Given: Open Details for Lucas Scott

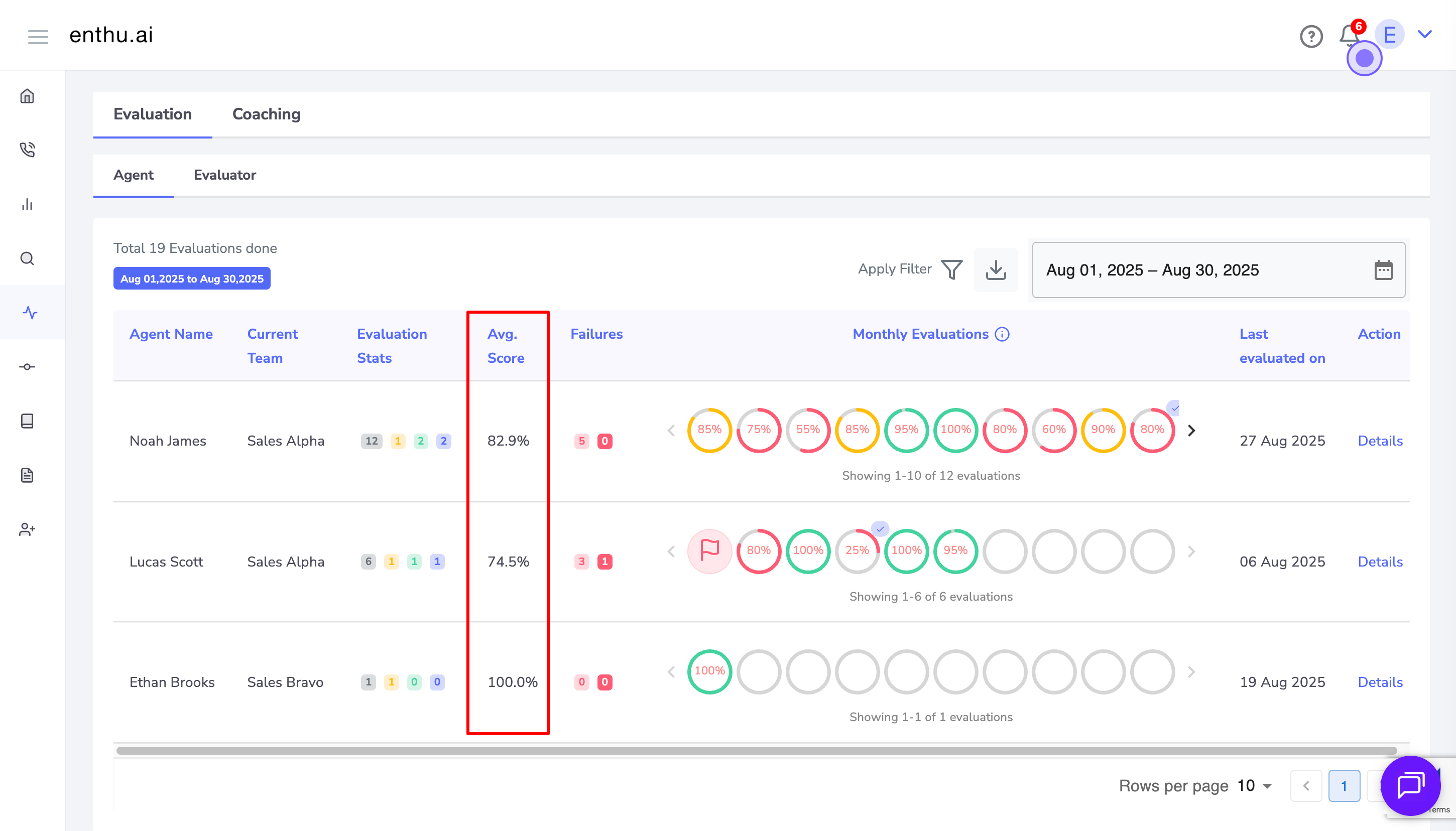Looking at the screenshot, I should point(1380,562).
